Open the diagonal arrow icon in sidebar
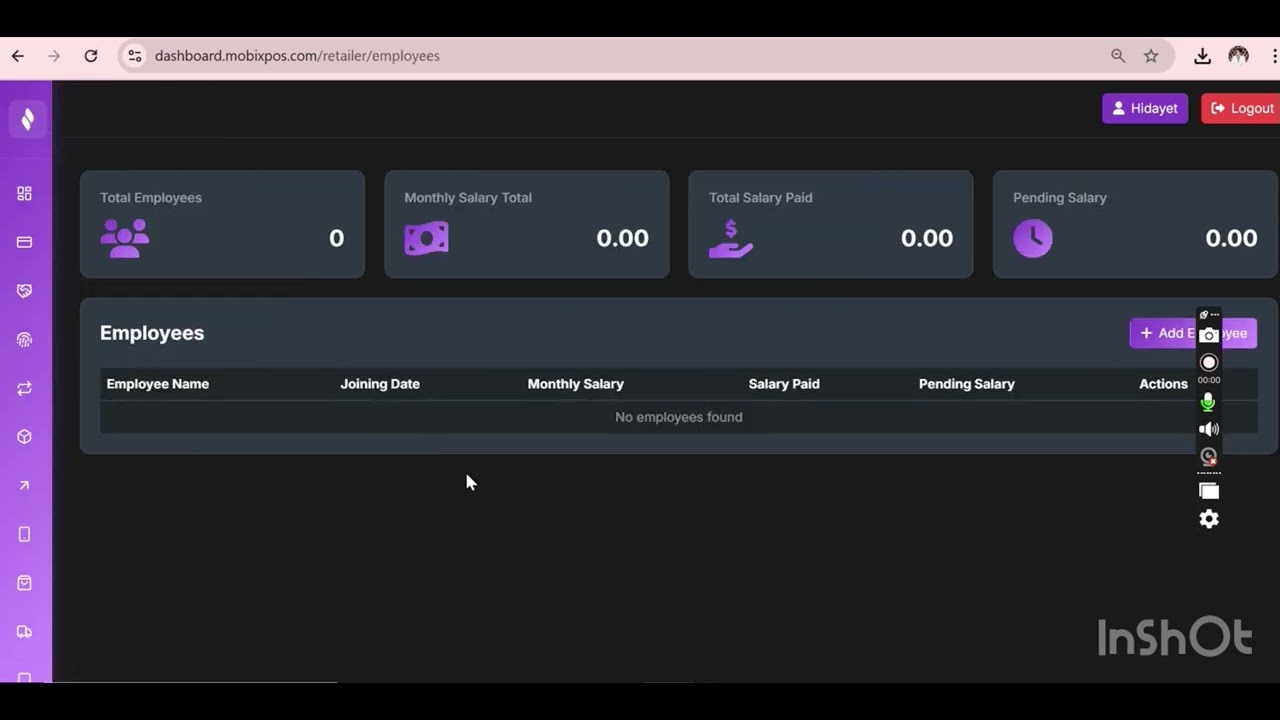This screenshot has height=720, width=1280. pos(25,486)
